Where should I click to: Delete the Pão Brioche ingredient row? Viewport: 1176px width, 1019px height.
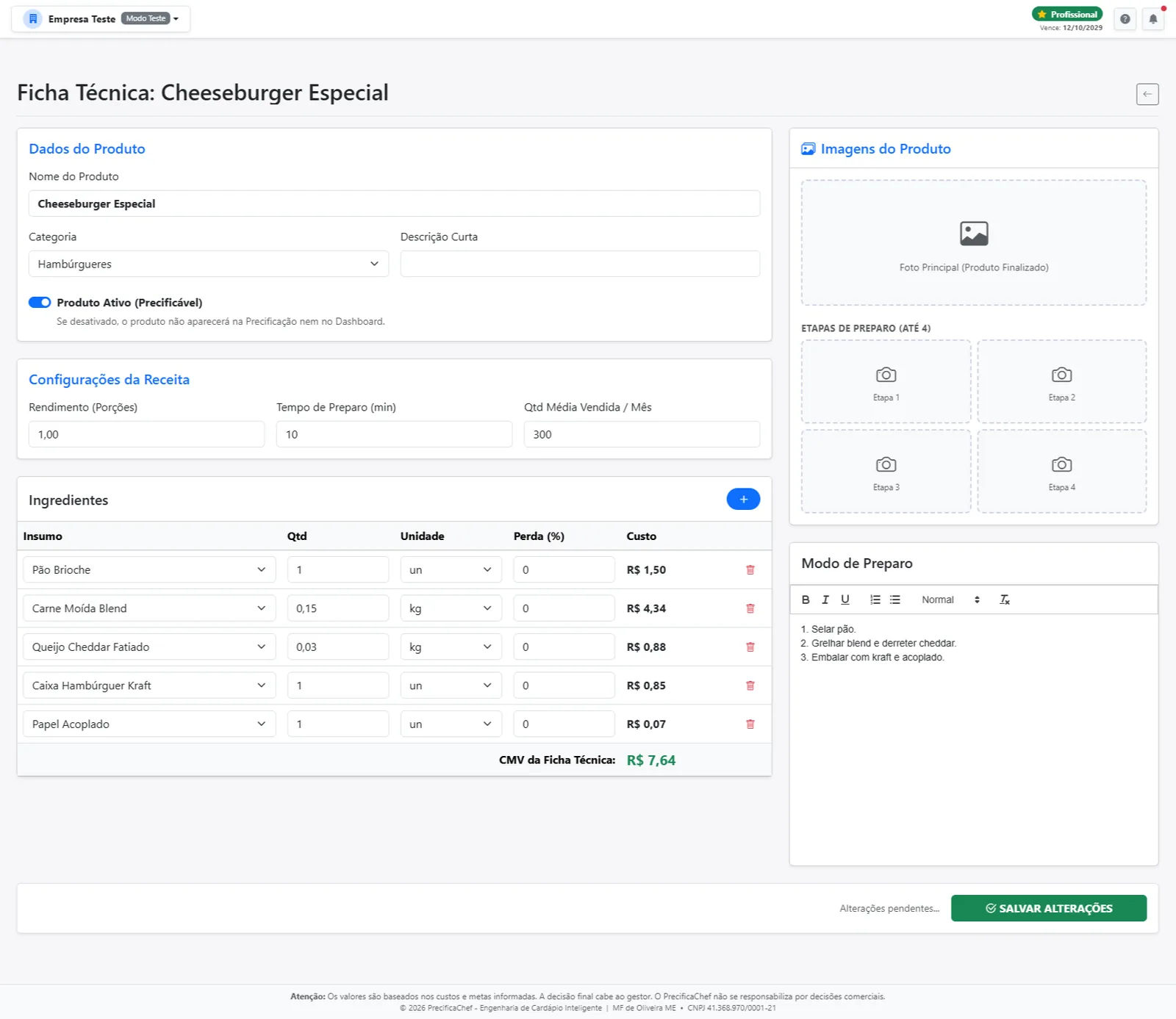click(x=750, y=570)
